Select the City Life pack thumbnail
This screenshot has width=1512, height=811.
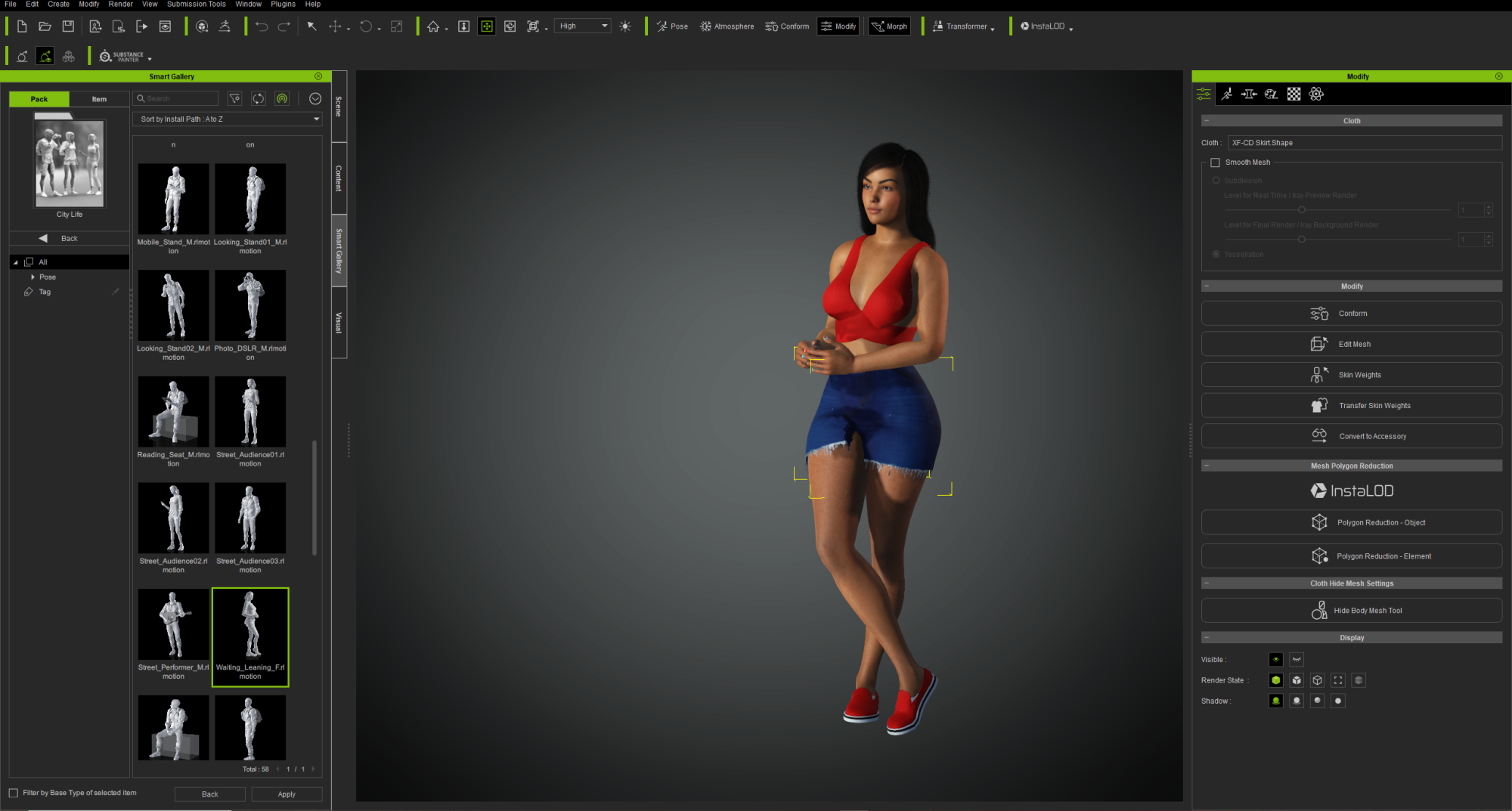[x=70, y=163]
